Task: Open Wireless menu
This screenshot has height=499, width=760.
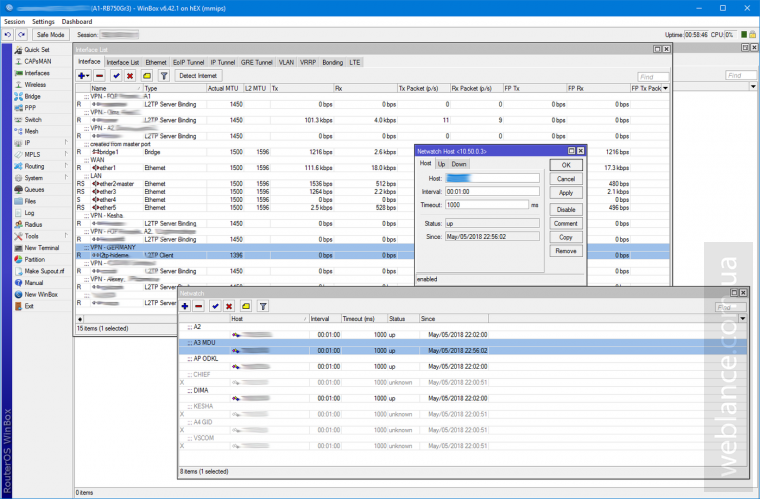Action: [x=35, y=84]
